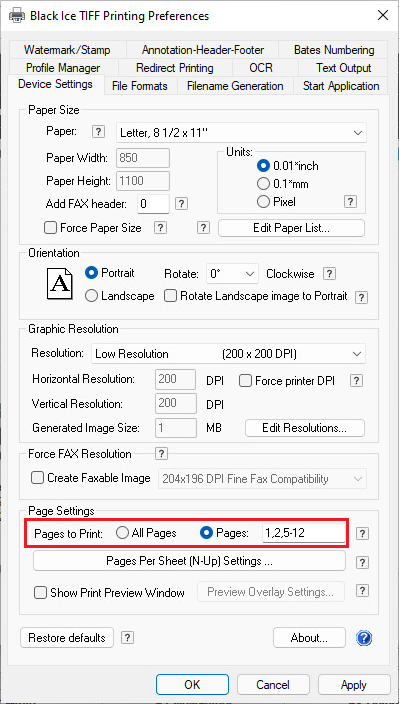Click the Paper Height field
The height and width of the screenshot is (704, 399).
[143, 181]
